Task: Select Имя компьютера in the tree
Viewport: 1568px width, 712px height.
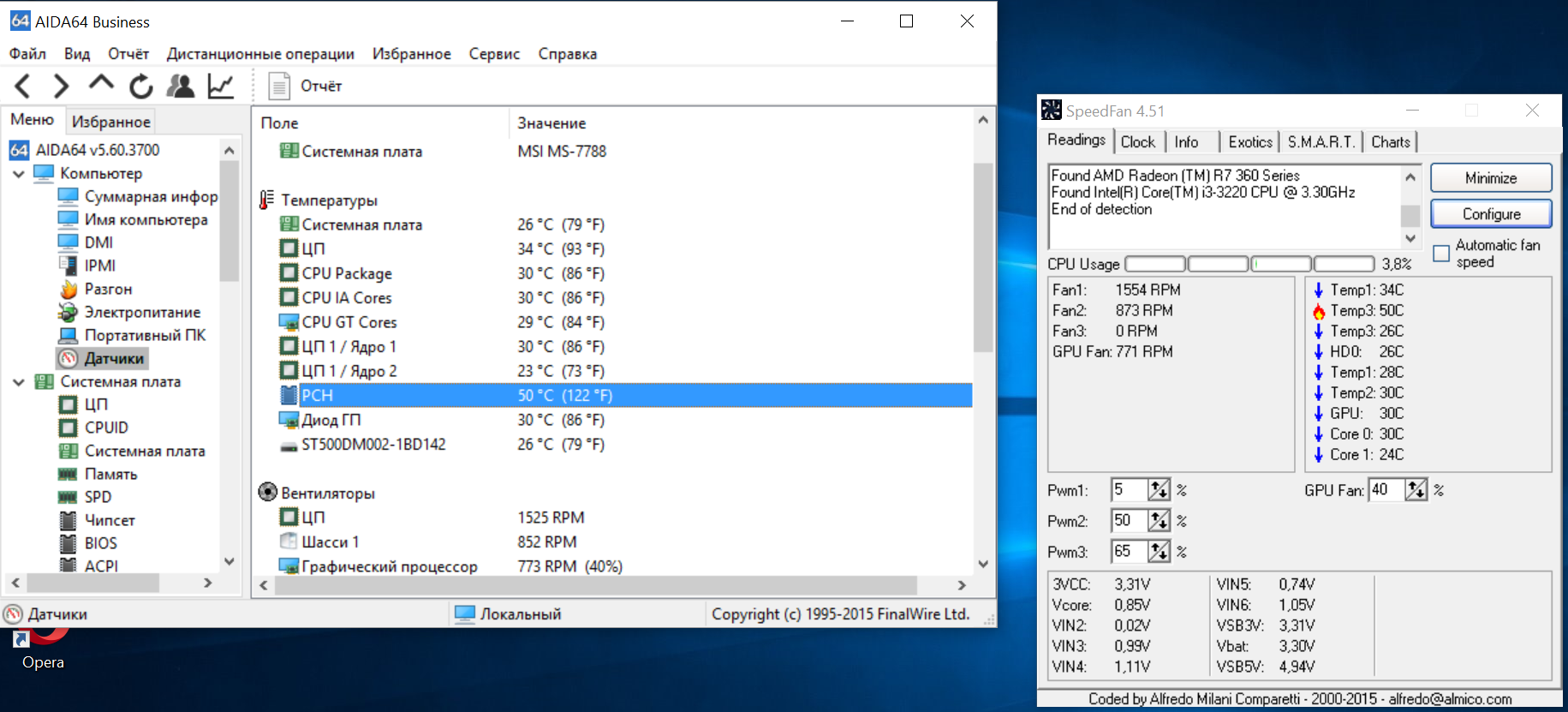Action: (133, 220)
